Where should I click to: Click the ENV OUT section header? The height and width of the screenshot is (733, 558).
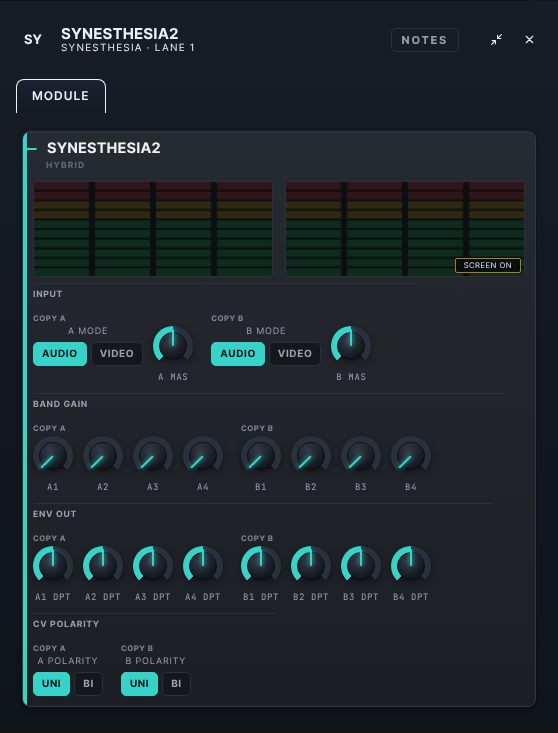point(54,514)
